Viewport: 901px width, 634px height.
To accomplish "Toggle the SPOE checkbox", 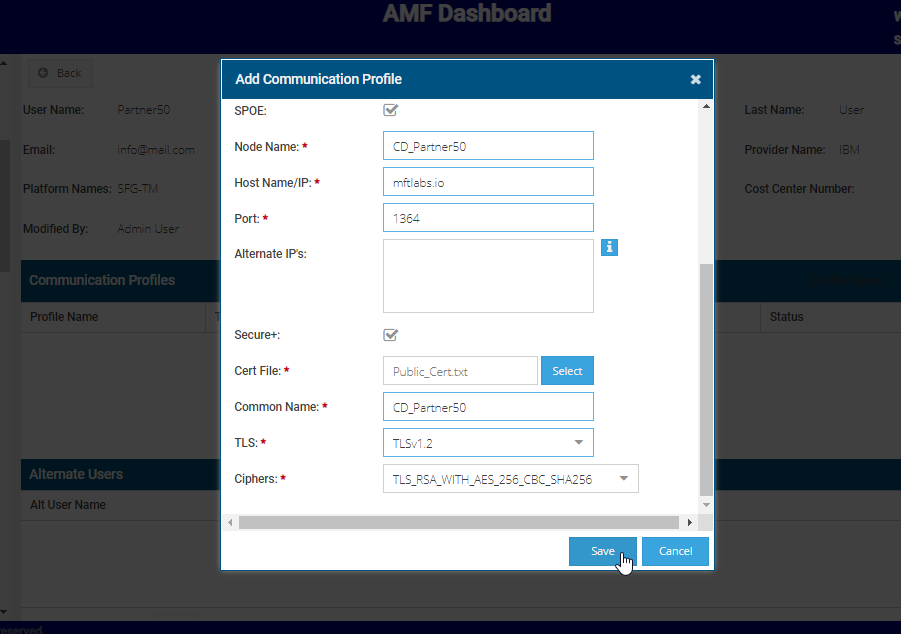I will (x=391, y=110).
